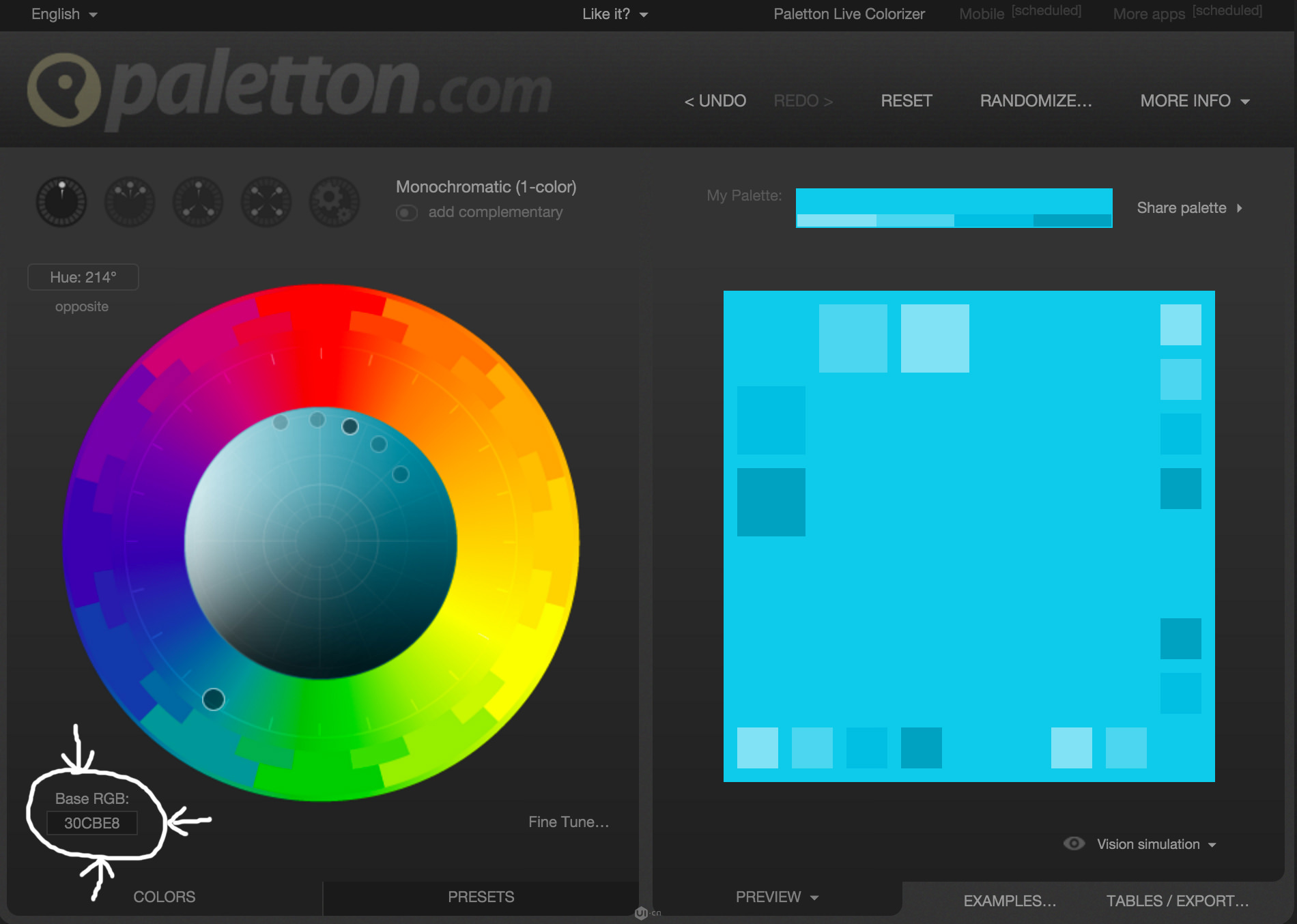Select the free-style gear scheme icon
The image size is (1297, 924).
334,202
